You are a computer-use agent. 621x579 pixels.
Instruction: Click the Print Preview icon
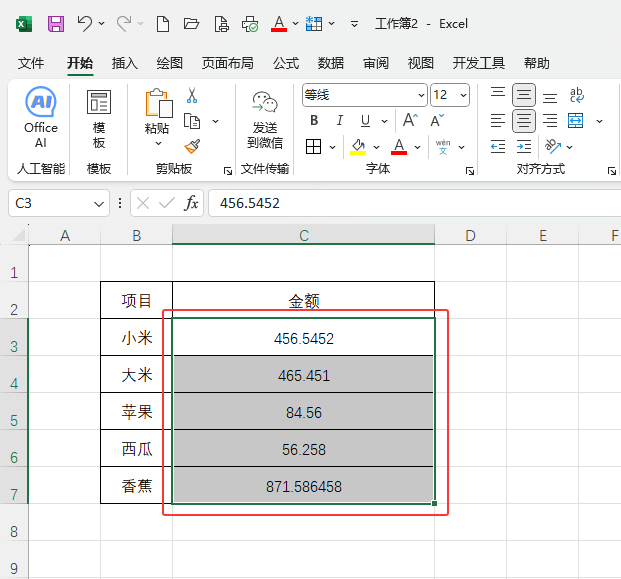click(221, 24)
